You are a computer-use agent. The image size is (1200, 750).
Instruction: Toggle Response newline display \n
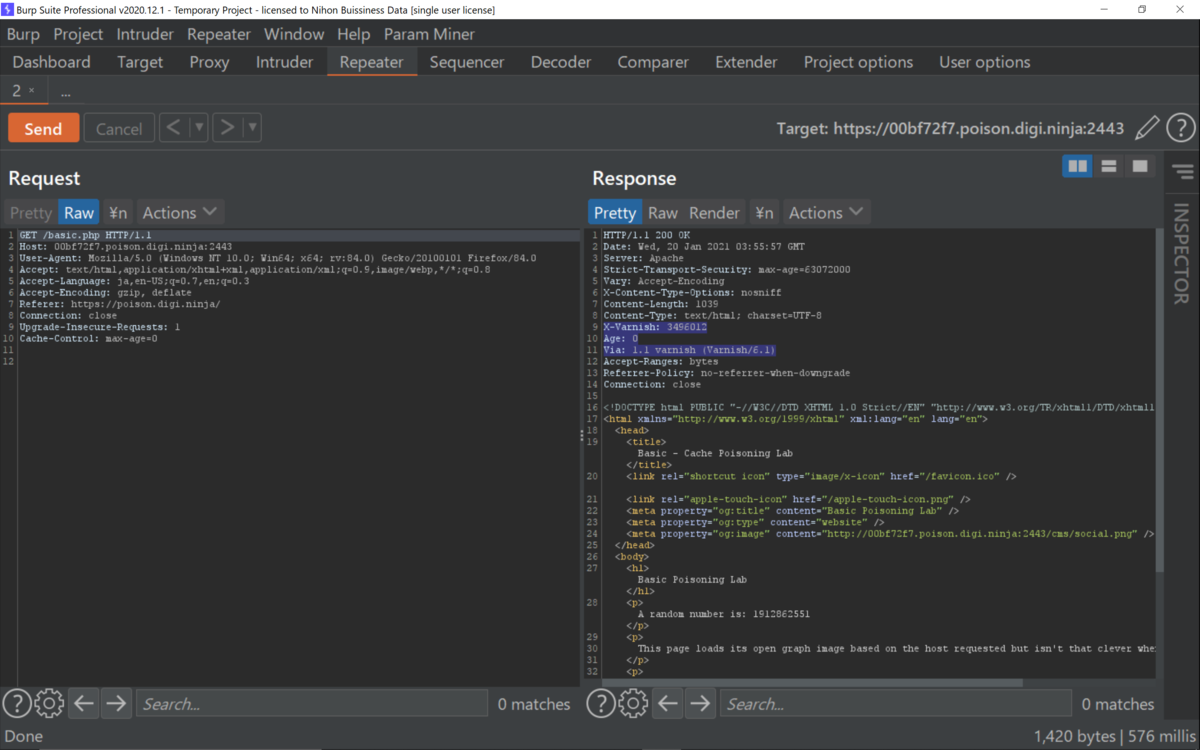coord(764,212)
